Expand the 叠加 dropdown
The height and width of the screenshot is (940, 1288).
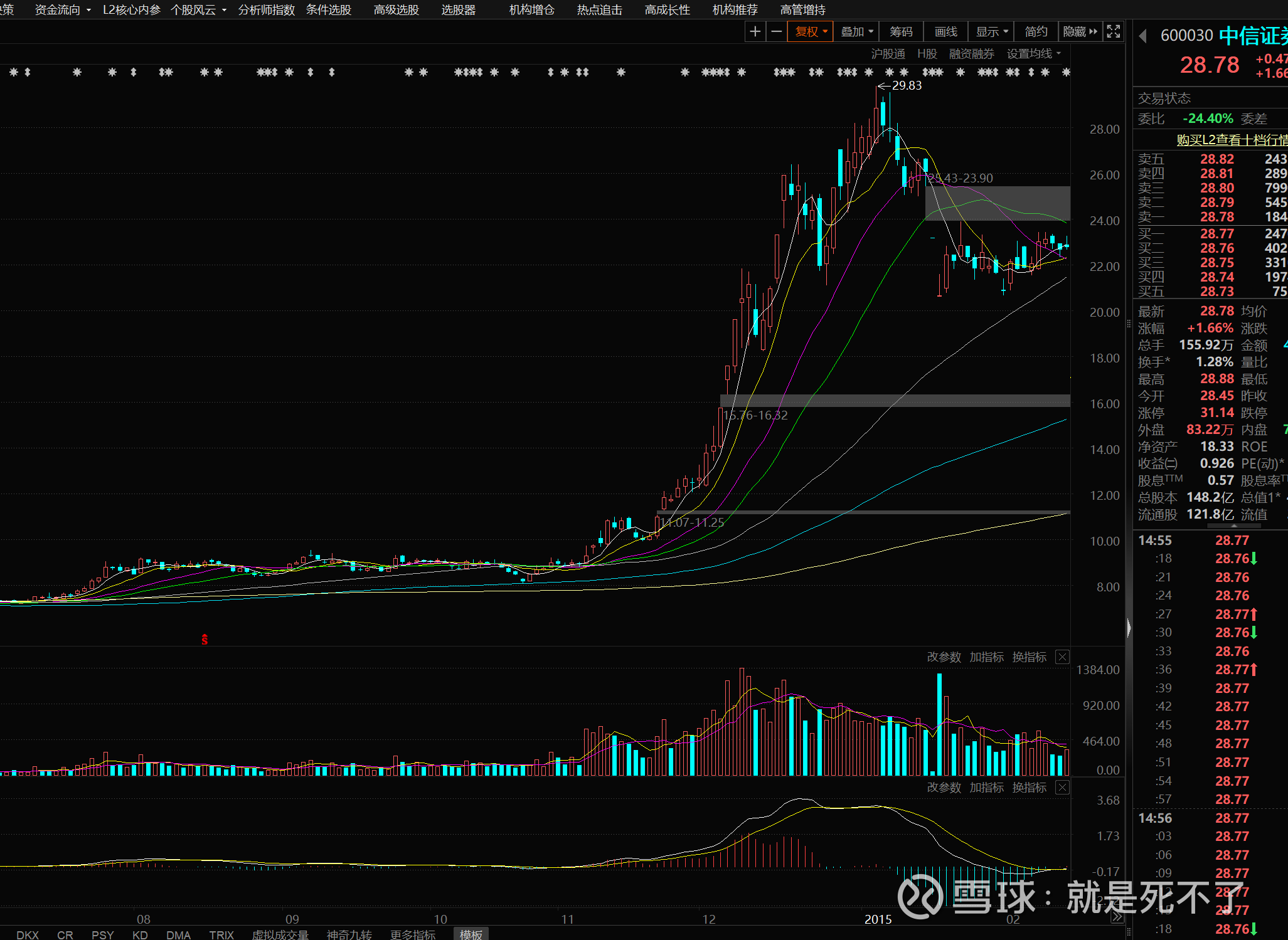857,31
